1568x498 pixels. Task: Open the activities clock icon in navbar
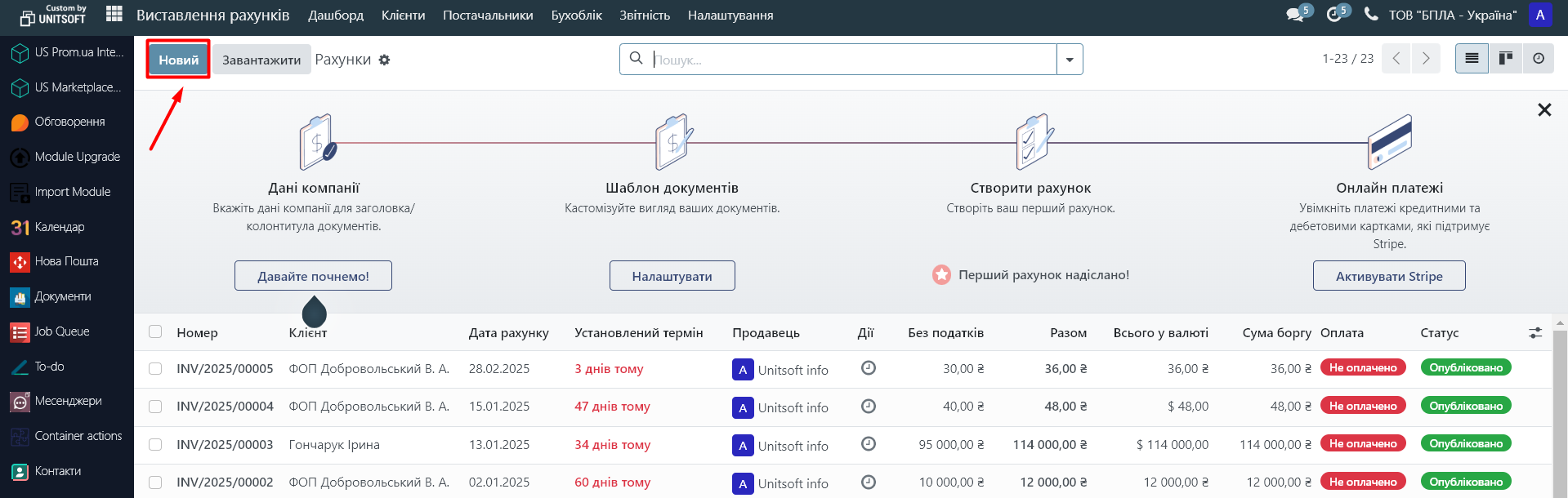[x=1334, y=15]
